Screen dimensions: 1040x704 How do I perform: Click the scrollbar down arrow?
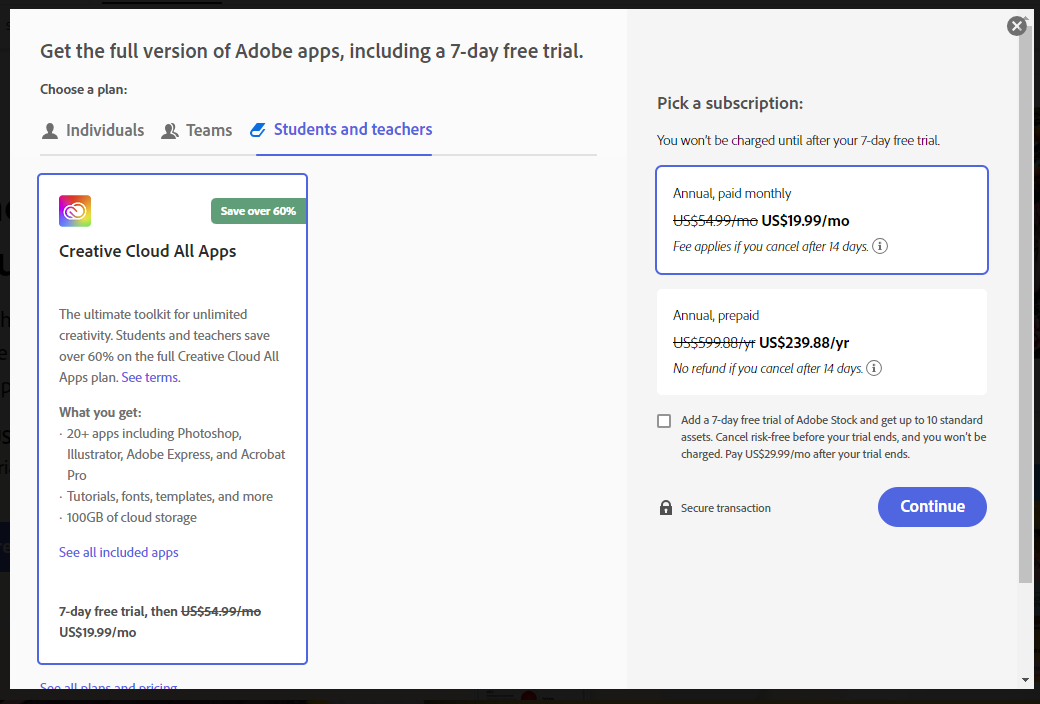[x=1025, y=680]
